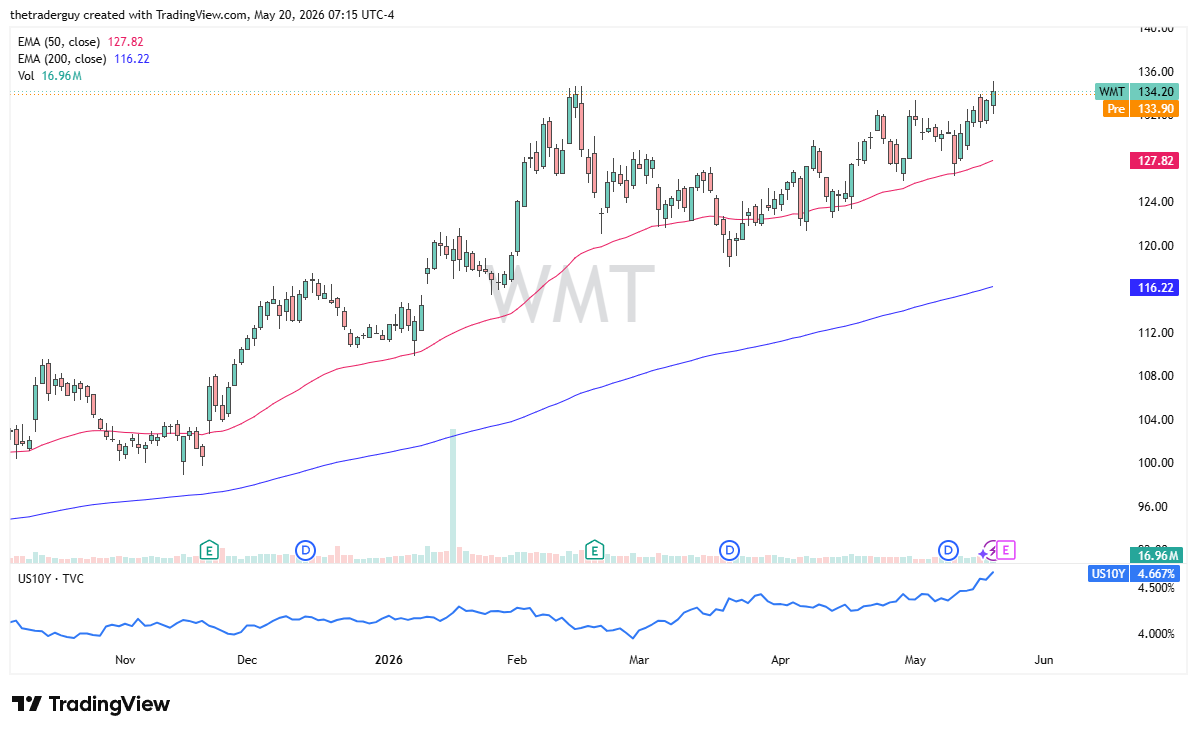Click the 2026 label on the time axis
Viewport: 1197px width, 734px height.
click(389, 659)
